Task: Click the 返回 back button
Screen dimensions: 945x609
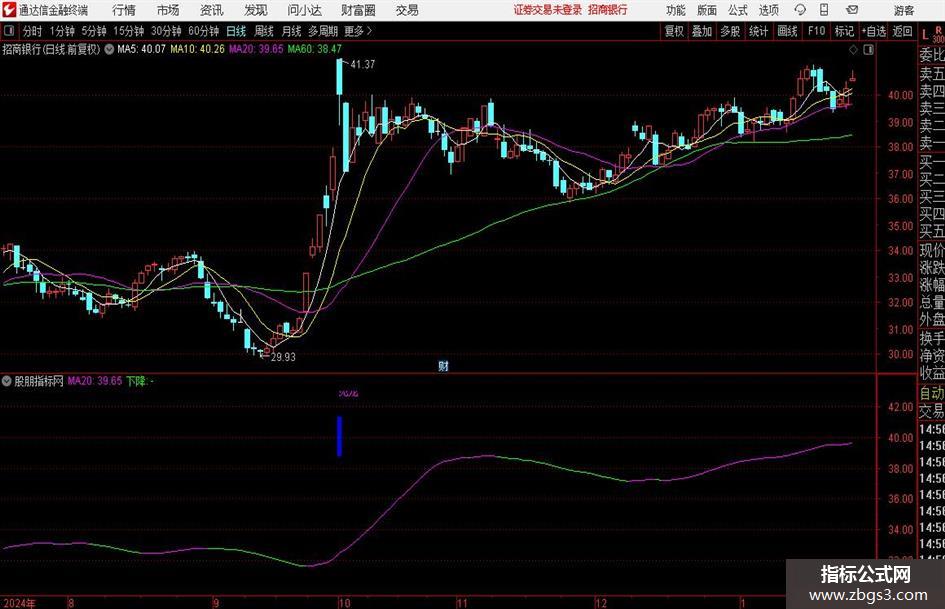Action: (x=902, y=31)
